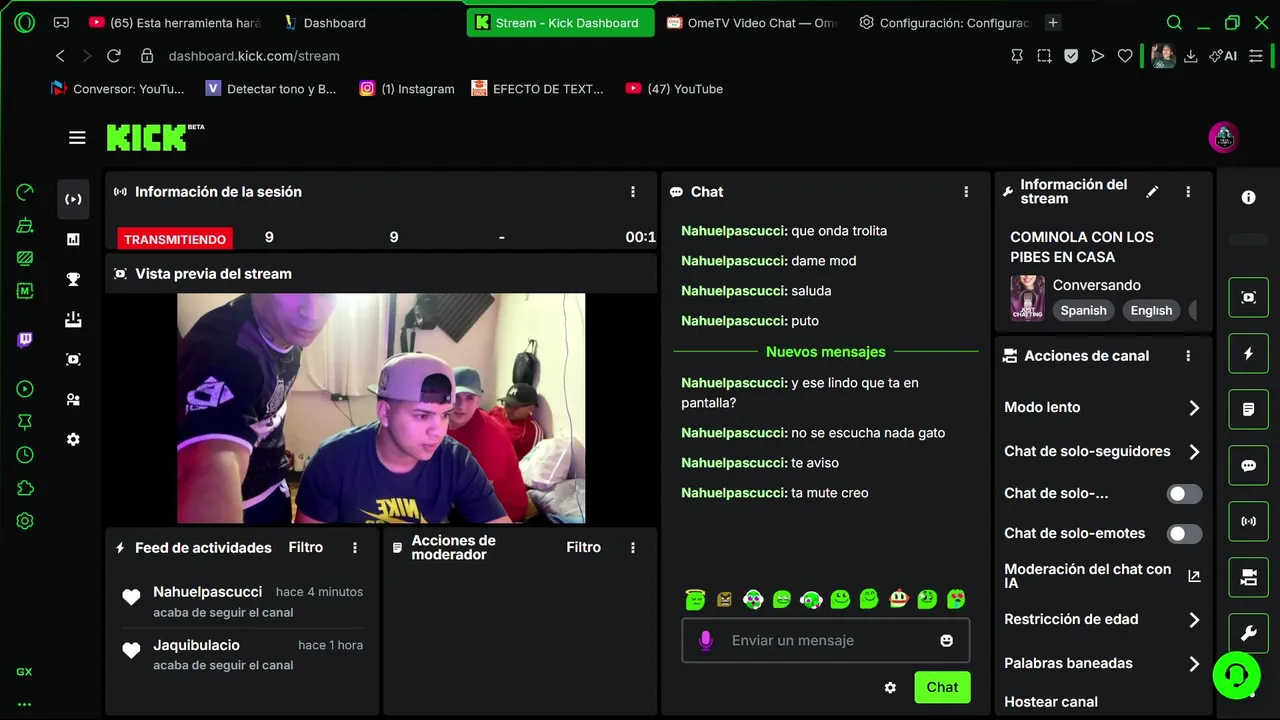
Task: Select the Spanish language tag
Action: 1083,310
